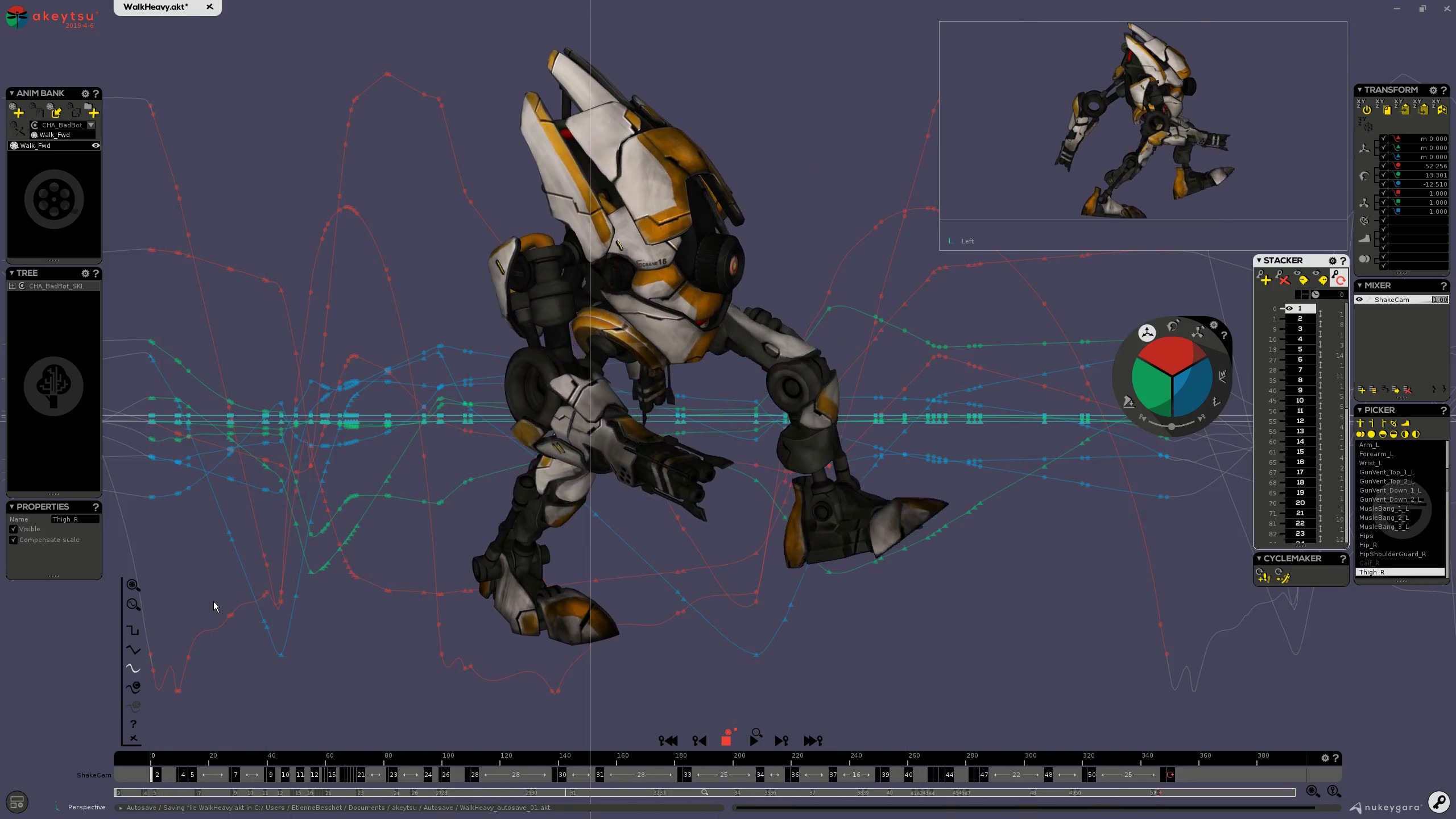The width and height of the screenshot is (1456, 819).
Task: Toggle visibility of Walk_Fwd animation
Action: (96, 146)
